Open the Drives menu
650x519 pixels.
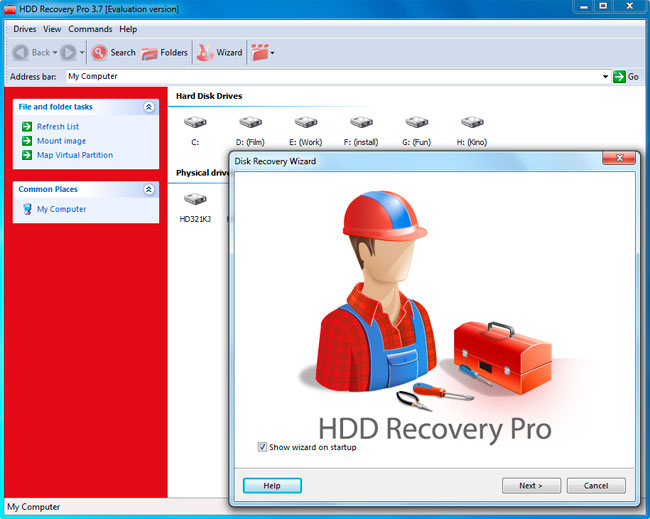pyautogui.click(x=24, y=29)
